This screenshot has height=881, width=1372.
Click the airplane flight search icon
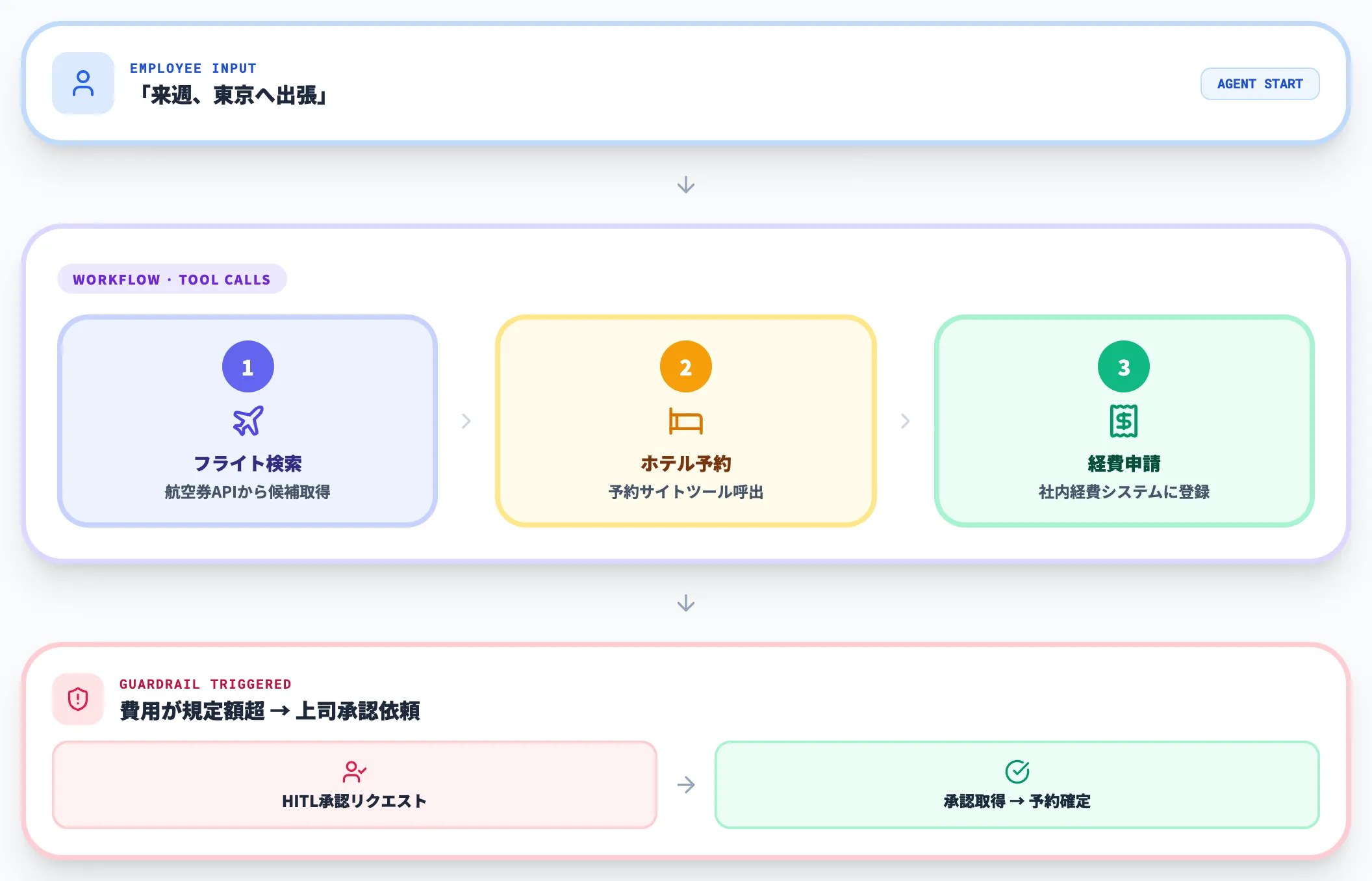pos(248,421)
